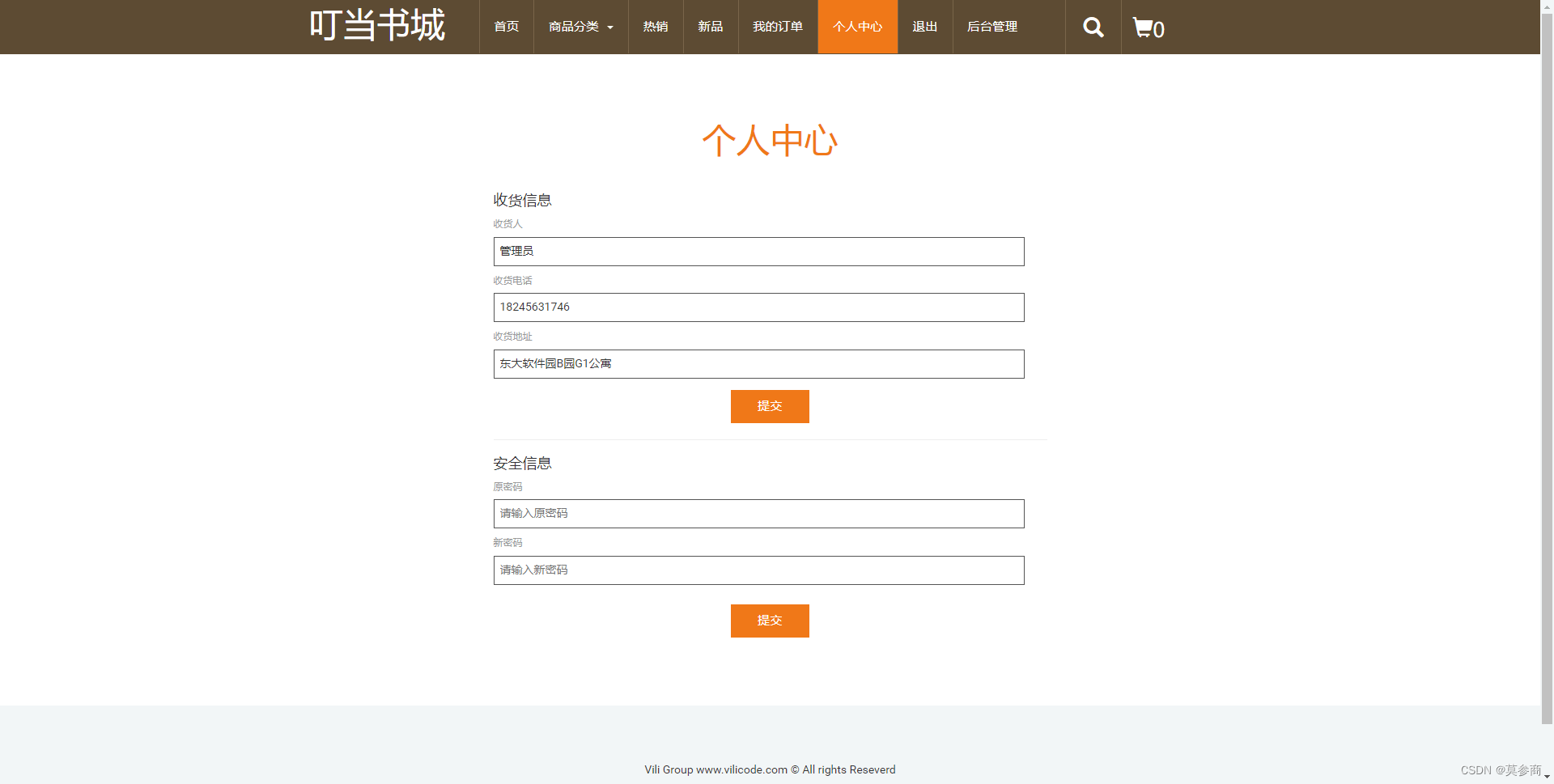
Task: Click the 收货人 recipient name field
Action: 758,252
